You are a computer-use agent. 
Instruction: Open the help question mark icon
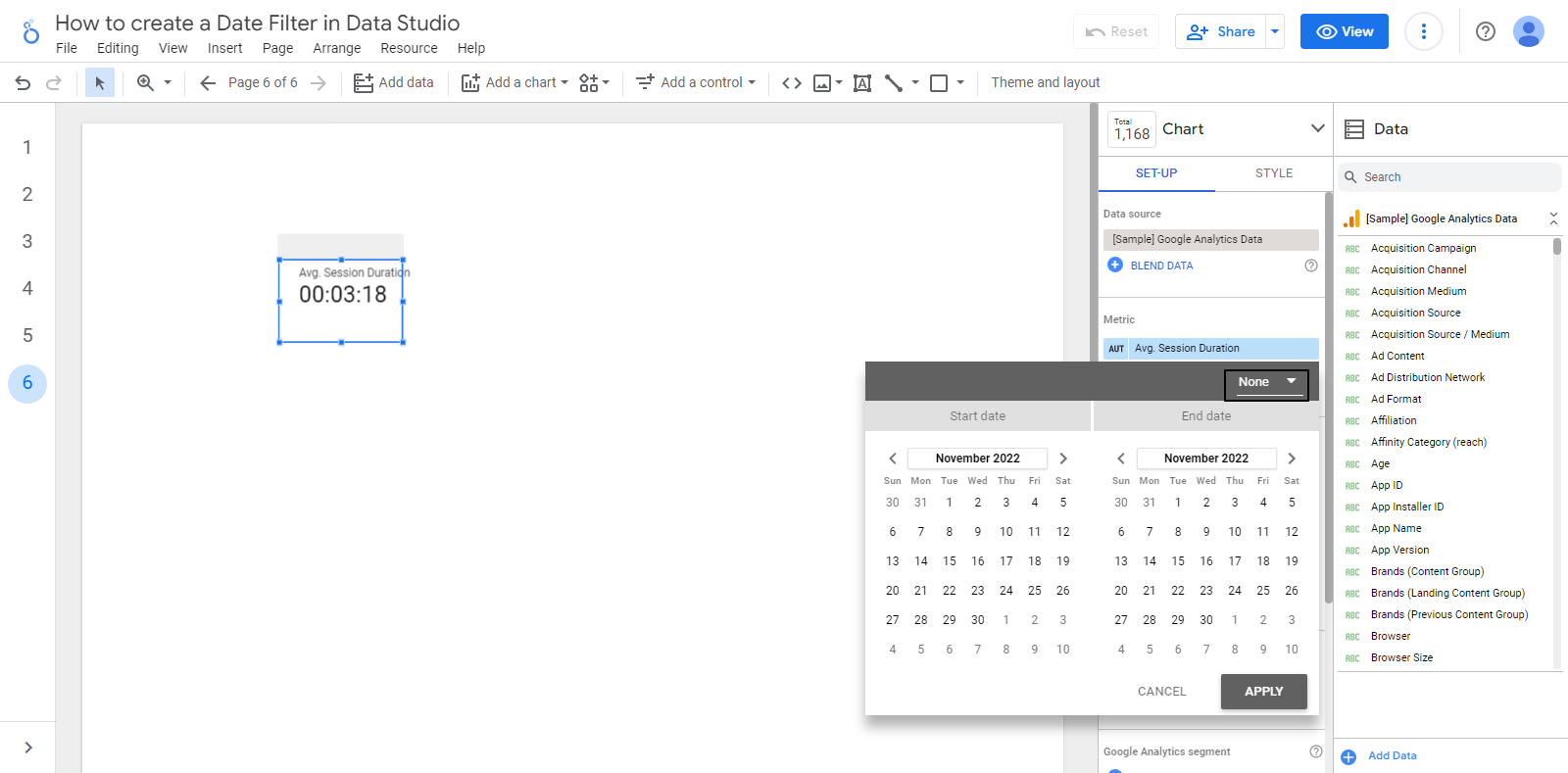pyautogui.click(x=1486, y=31)
